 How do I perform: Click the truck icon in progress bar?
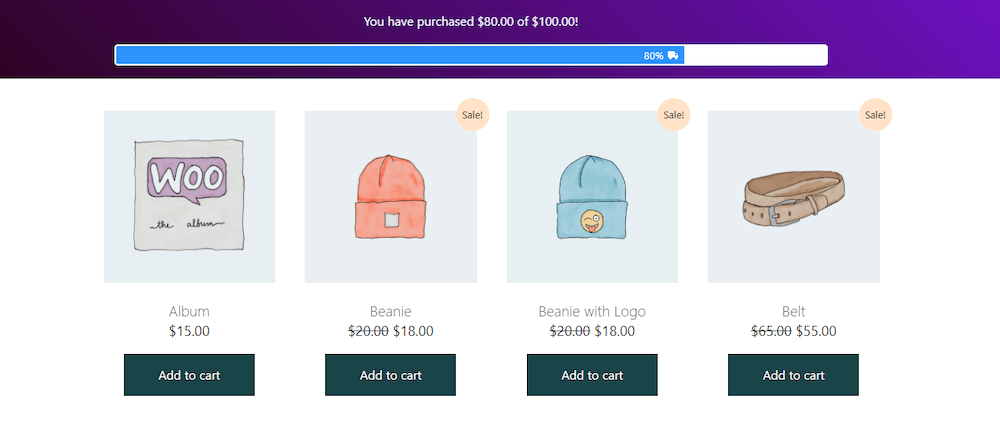673,55
